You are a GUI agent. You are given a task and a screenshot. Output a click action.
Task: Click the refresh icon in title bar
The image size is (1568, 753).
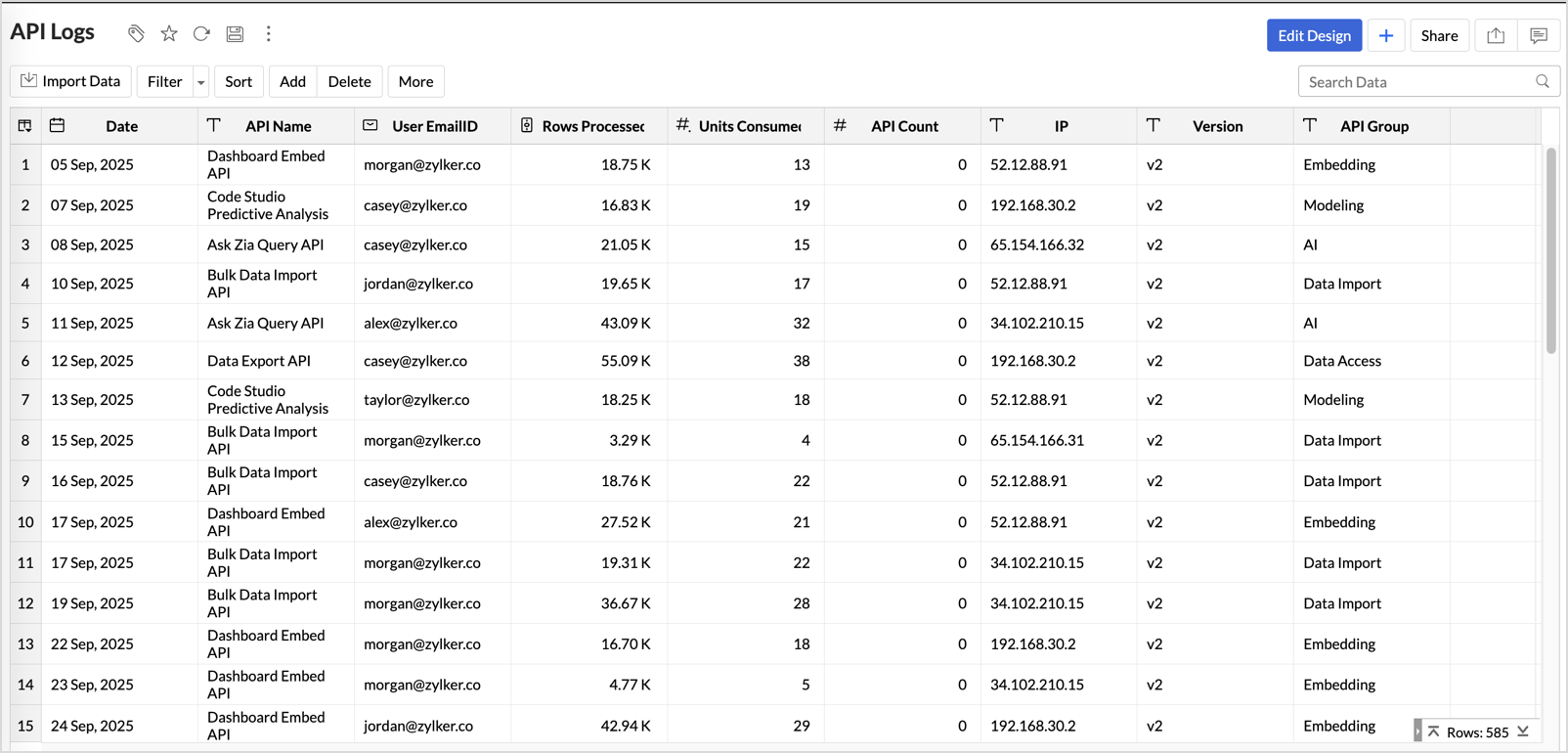coord(201,34)
